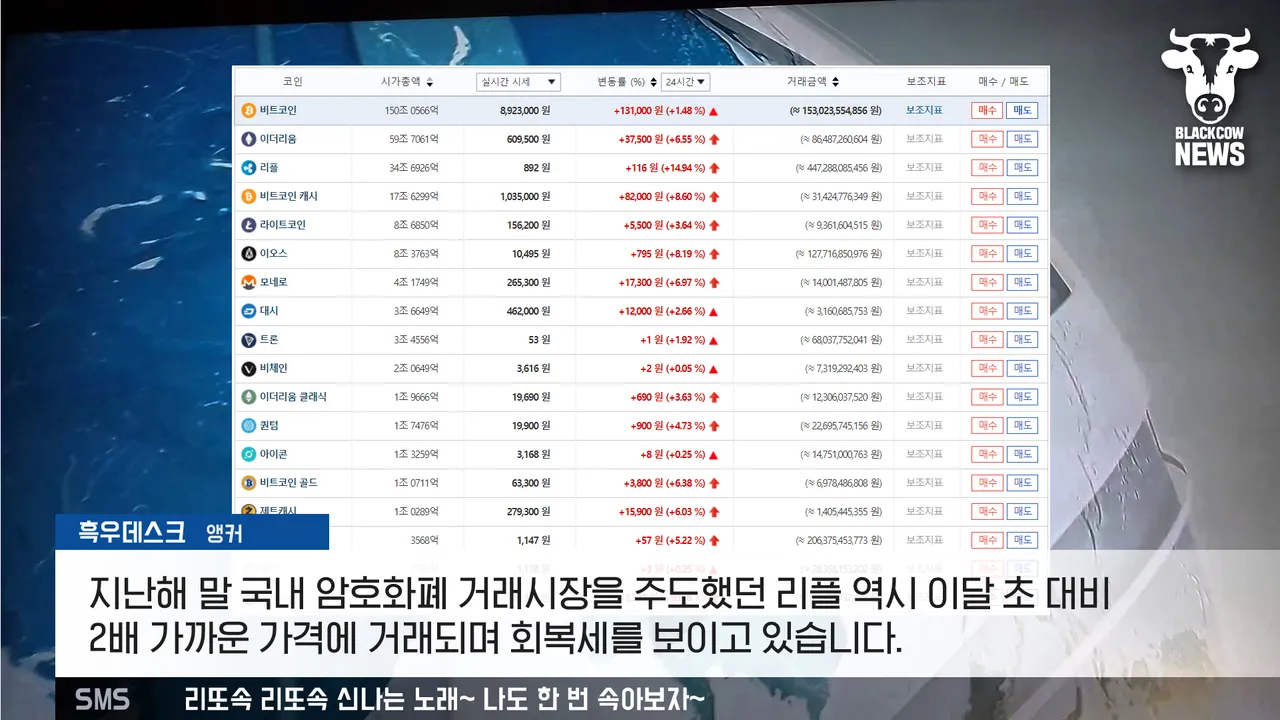Viewport: 1280px width, 720px height.
Task: Click the Qtum coin icon
Action: pos(249,426)
